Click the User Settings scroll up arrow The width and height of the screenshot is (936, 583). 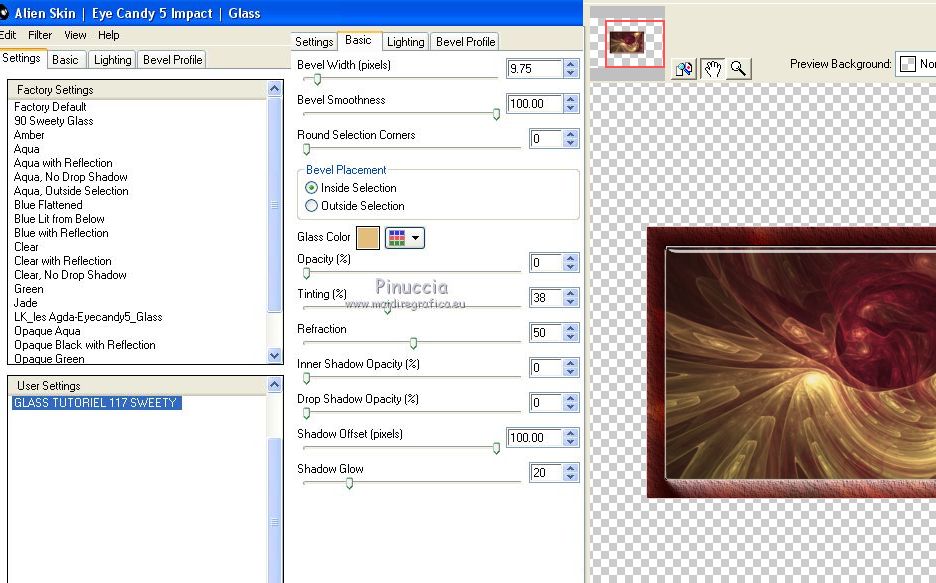(x=275, y=385)
